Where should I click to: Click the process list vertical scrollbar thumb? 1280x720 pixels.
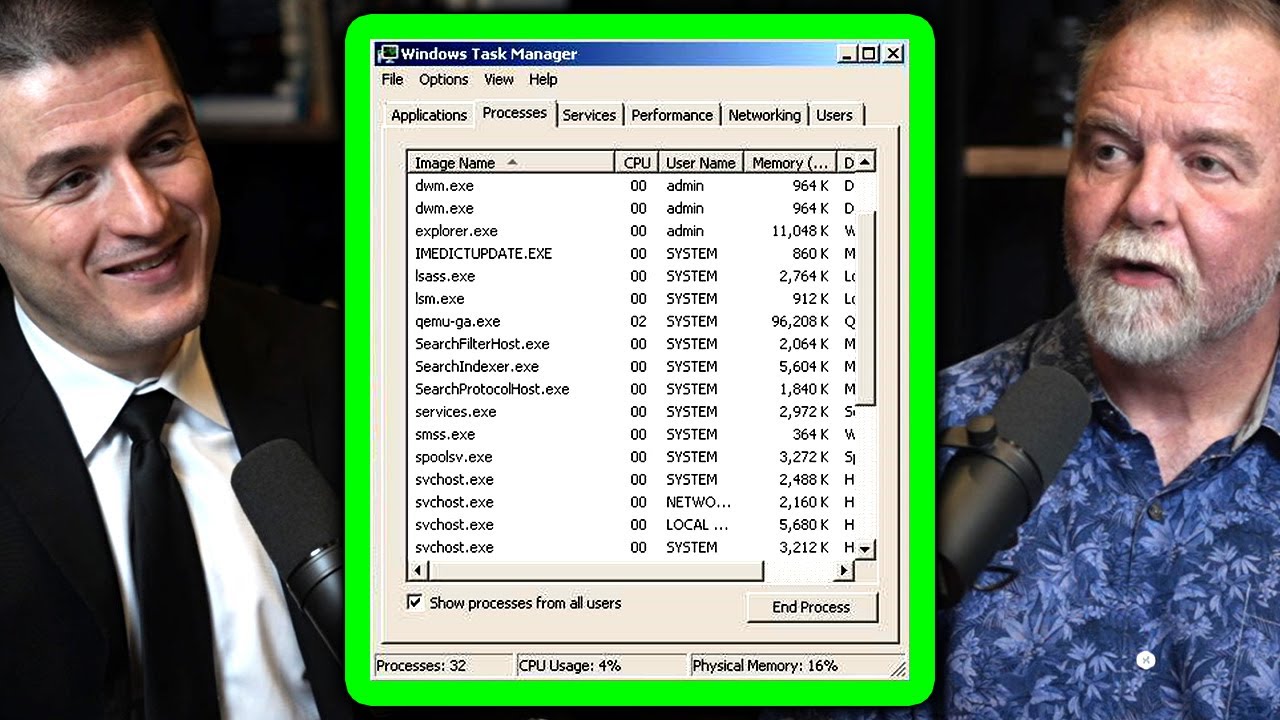point(866,309)
